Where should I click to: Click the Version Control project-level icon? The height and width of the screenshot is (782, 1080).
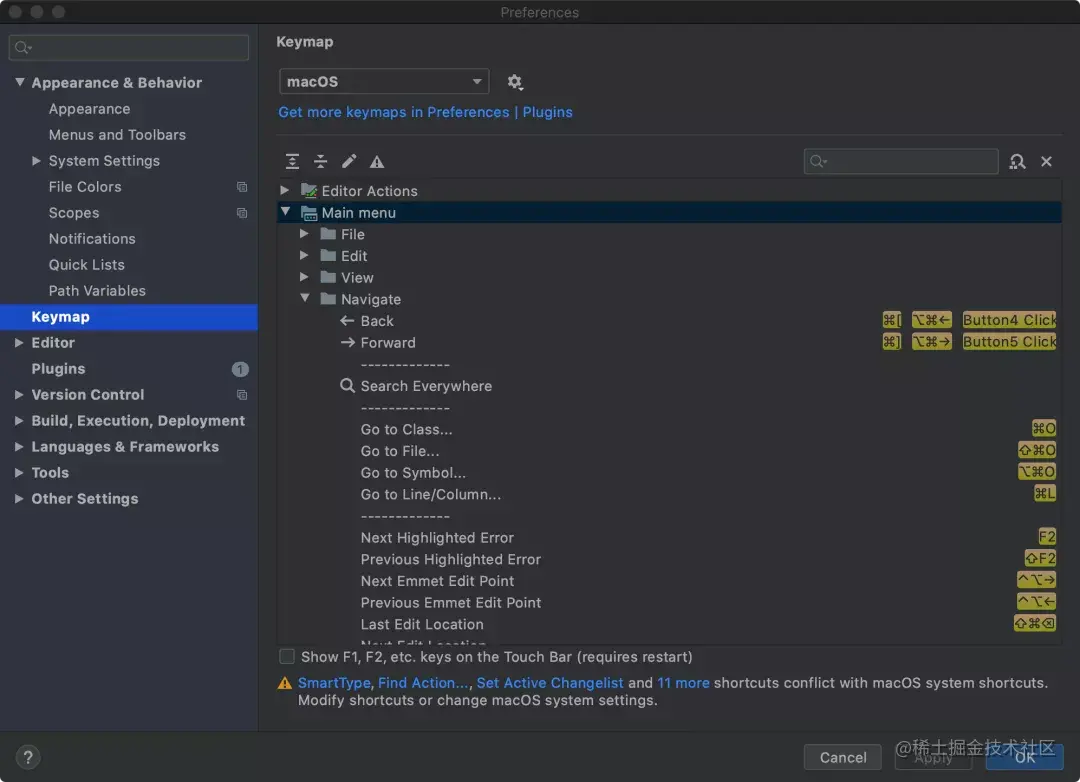click(x=242, y=395)
